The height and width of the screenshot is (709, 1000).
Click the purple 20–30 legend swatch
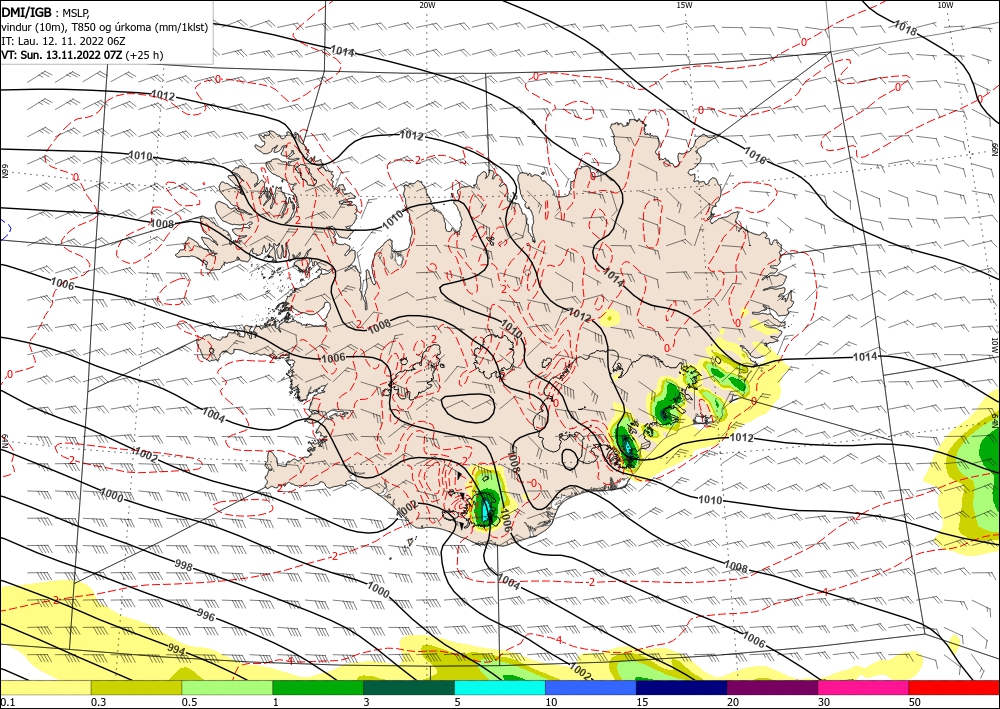(x=772, y=687)
